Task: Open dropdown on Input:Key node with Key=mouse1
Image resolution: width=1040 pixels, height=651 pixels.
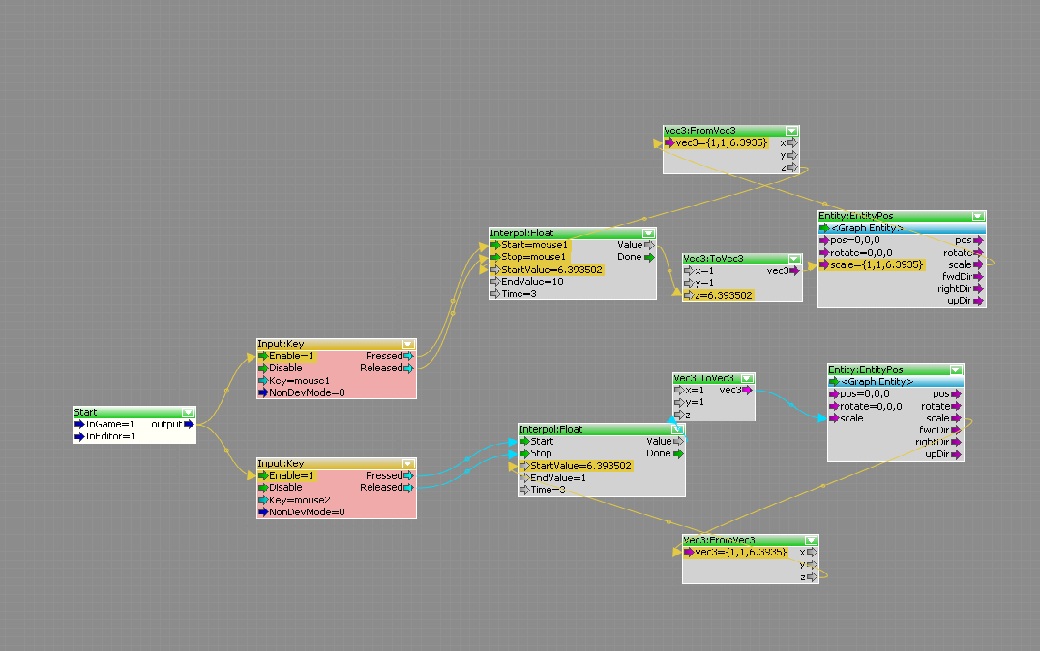Action: pos(408,344)
